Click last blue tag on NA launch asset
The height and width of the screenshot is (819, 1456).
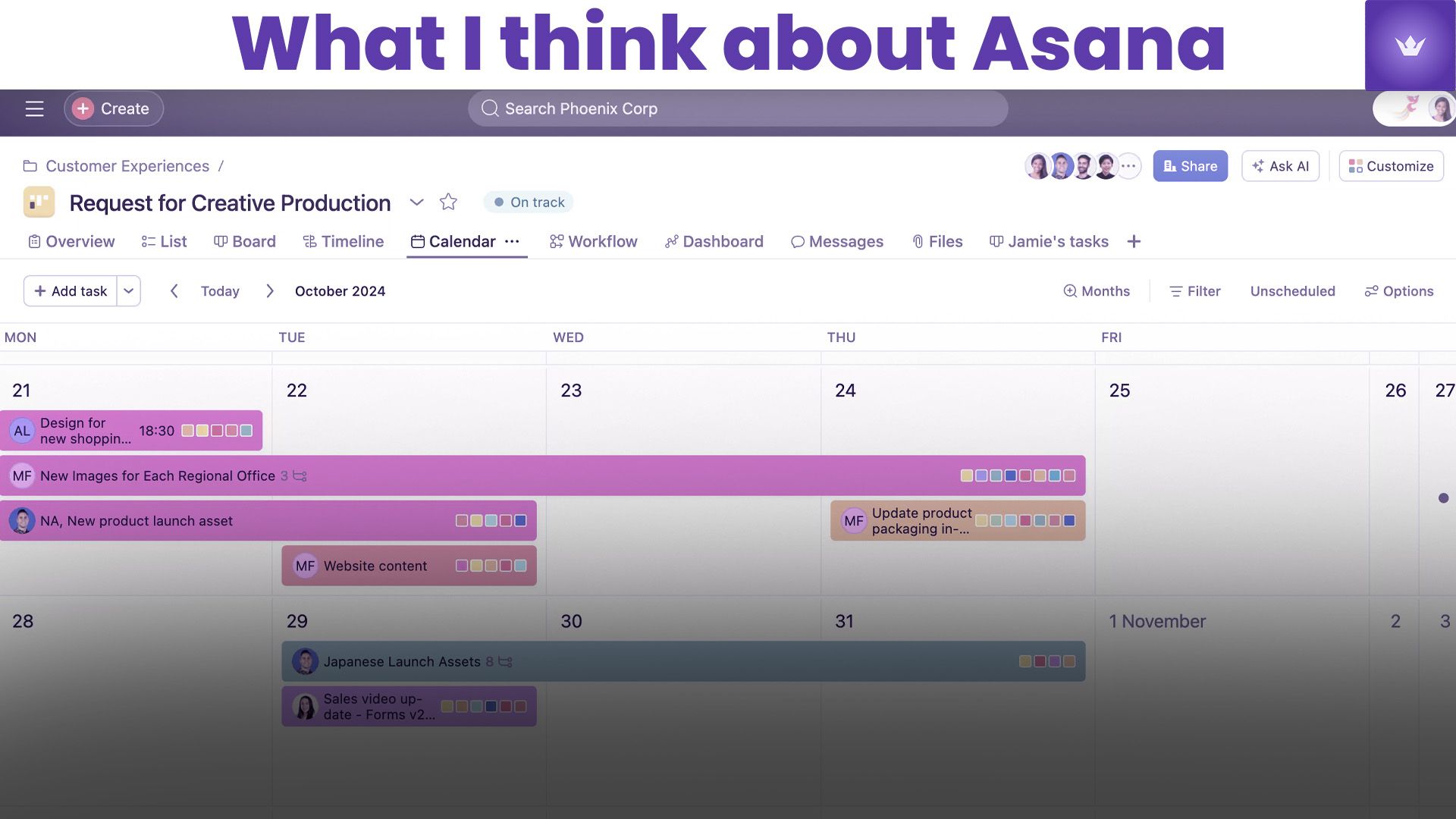click(x=520, y=521)
